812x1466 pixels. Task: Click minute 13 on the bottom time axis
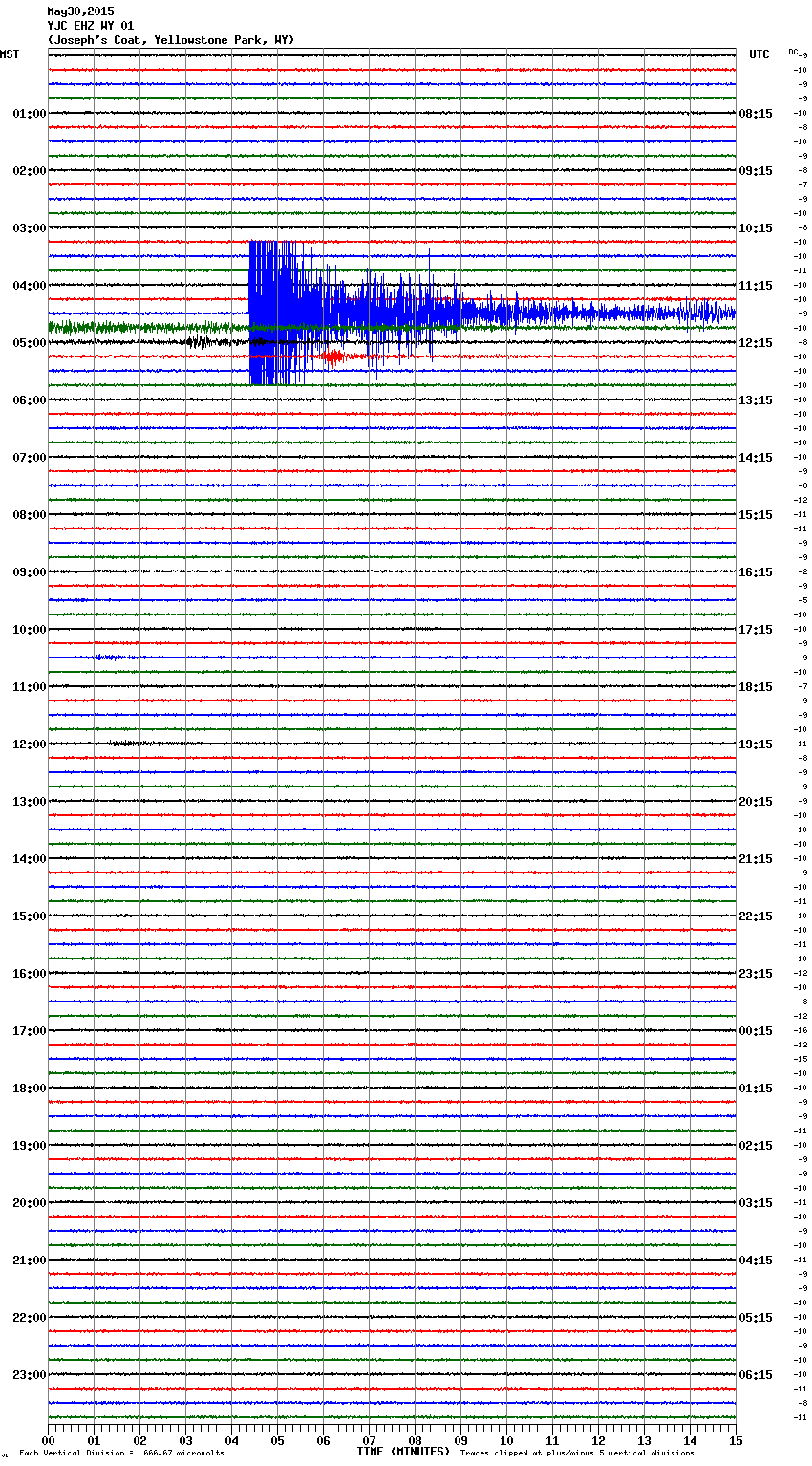(x=644, y=1440)
